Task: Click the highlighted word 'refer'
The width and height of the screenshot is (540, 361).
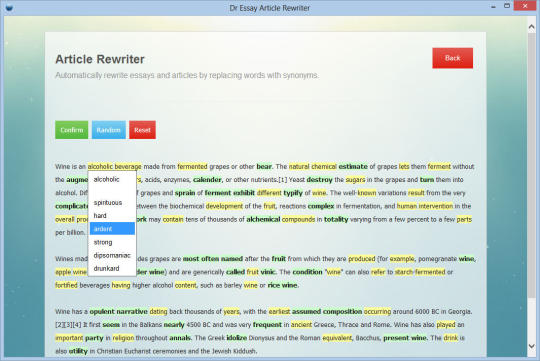Action: (x=378, y=272)
